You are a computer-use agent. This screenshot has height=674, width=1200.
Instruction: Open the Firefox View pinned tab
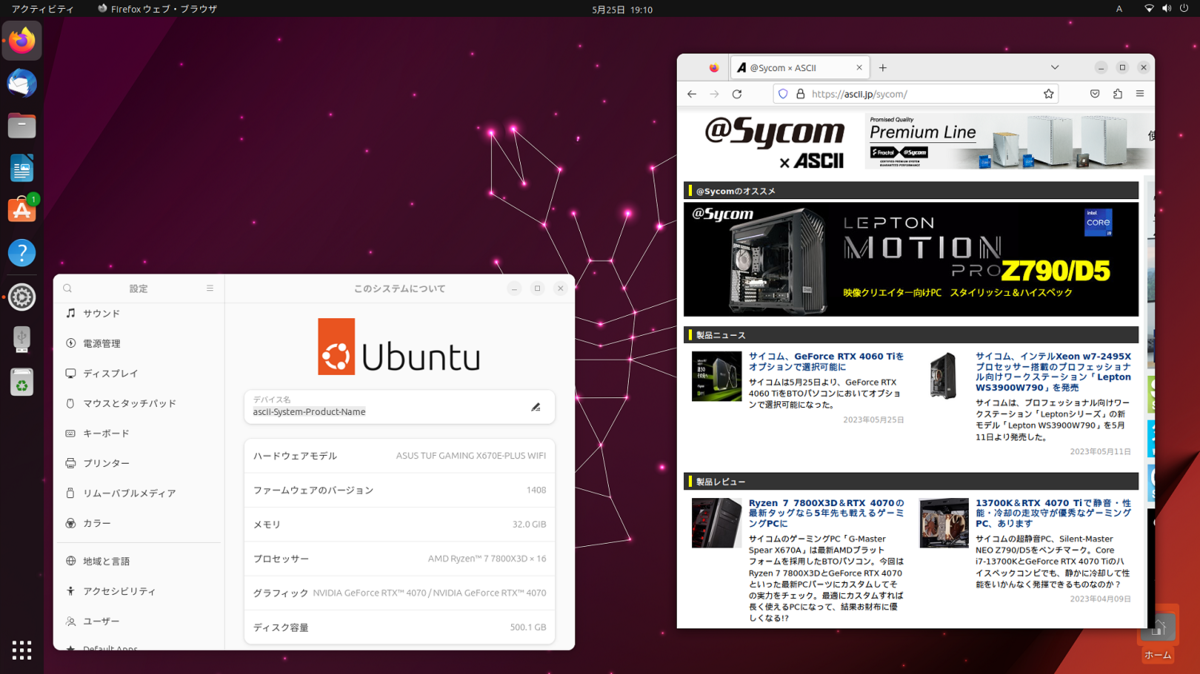[x=714, y=68]
